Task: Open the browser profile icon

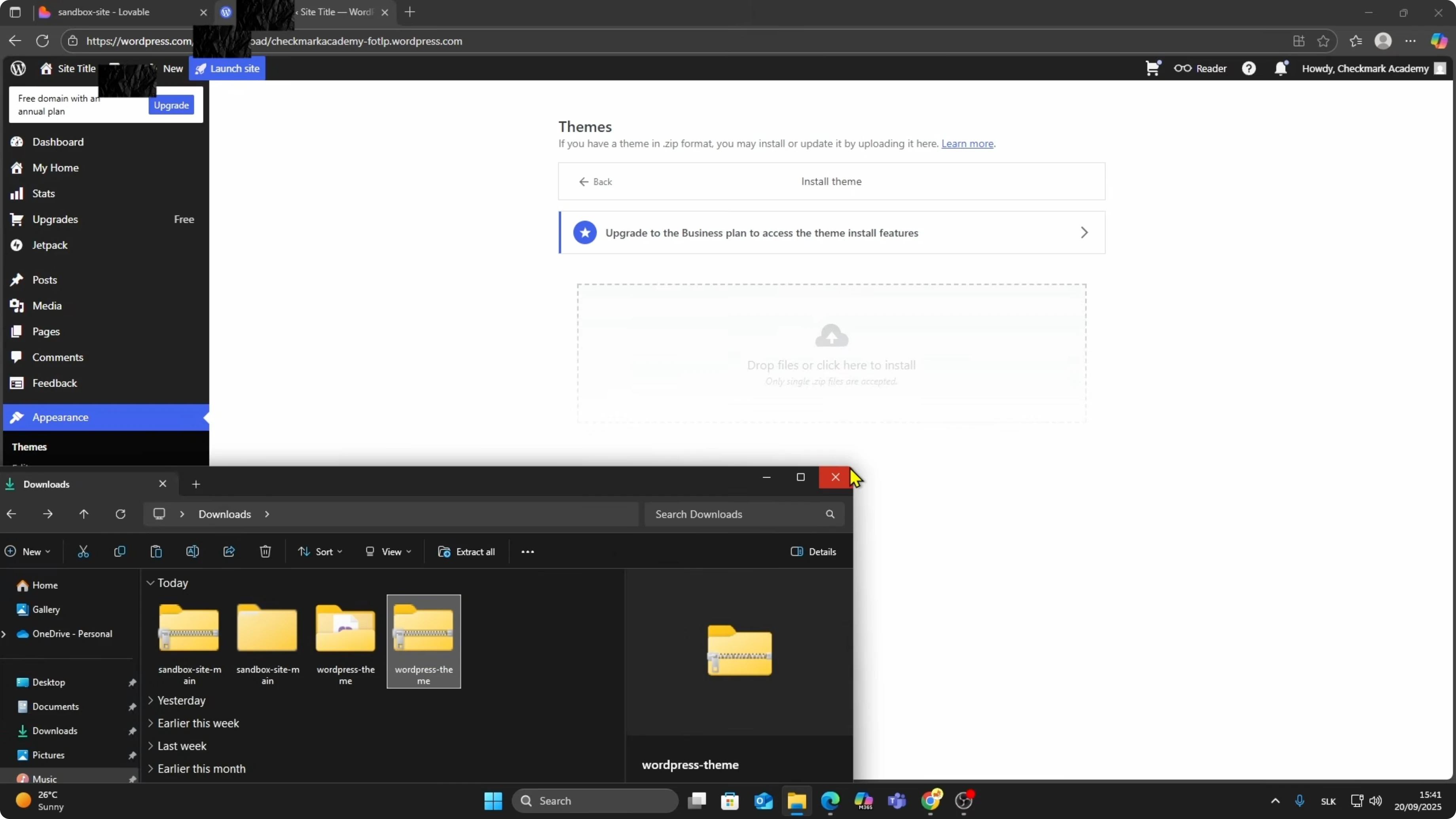Action: 1383,41
